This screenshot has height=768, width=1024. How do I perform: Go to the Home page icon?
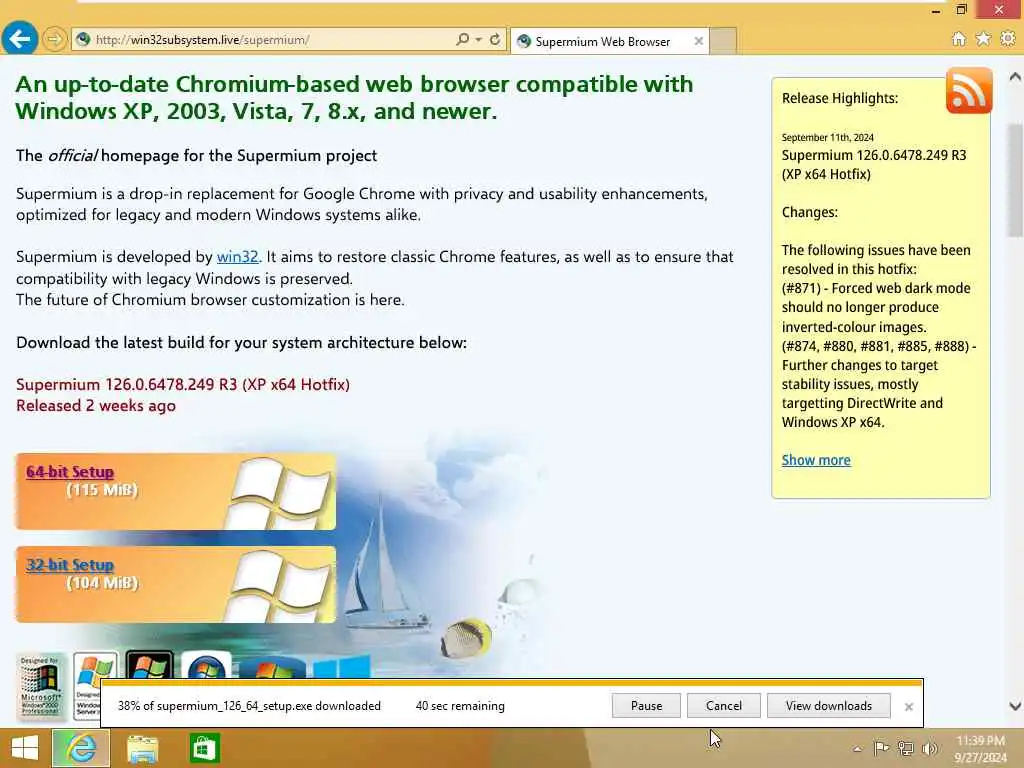point(958,39)
